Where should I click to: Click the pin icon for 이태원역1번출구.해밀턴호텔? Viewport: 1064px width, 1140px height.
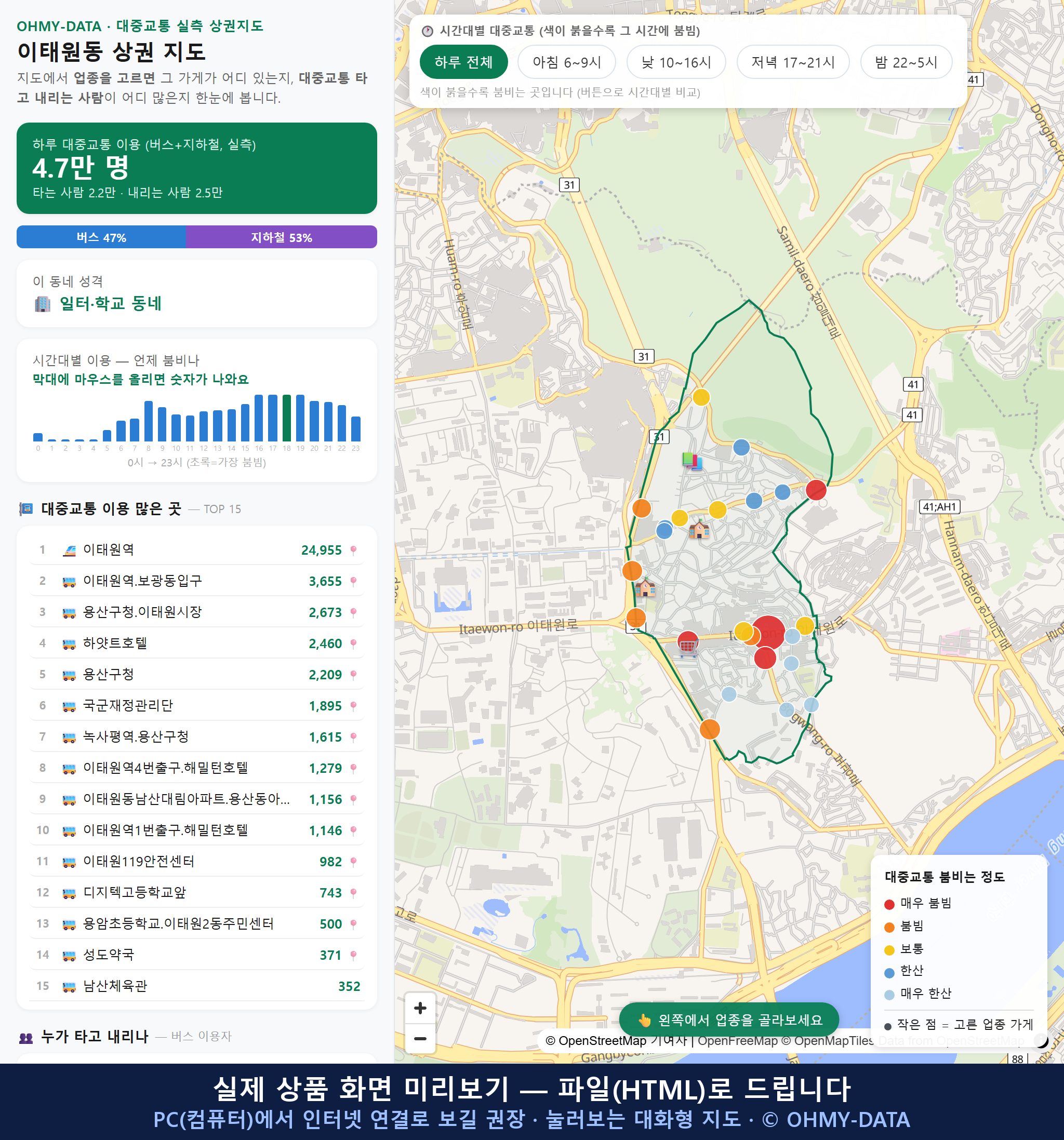[353, 830]
